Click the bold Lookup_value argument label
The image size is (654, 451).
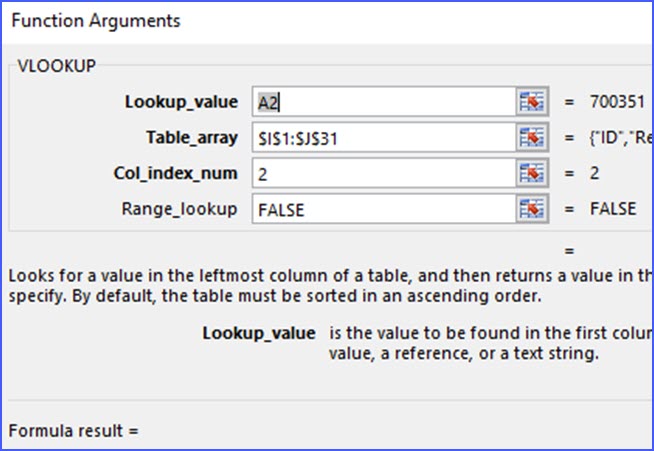coord(181,102)
